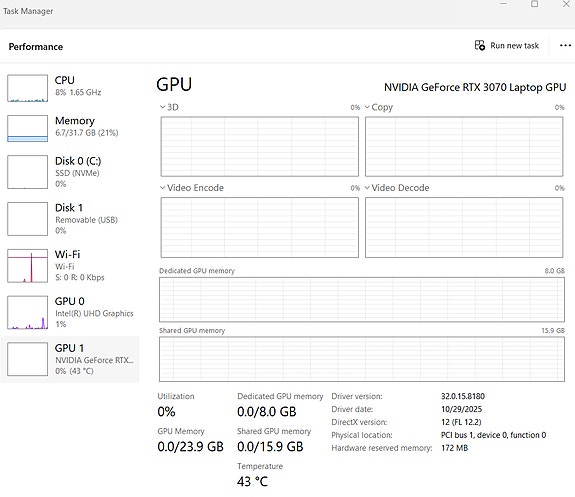This screenshot has width=575, height=497.
Task: Click the 172 MB reserved memory value
Action: point(454,448)
